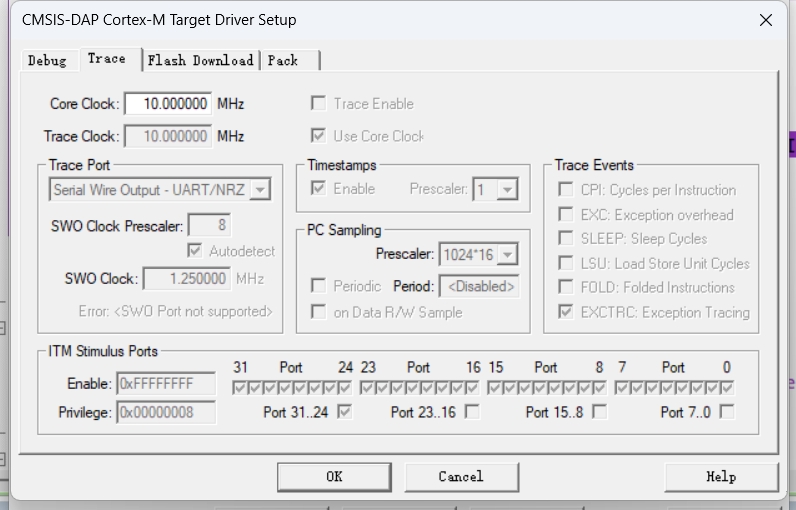Toggle the Use Core Clock checkbox
Image resolution: width=796 pixels, height=510 pixels.
point(319,136)
